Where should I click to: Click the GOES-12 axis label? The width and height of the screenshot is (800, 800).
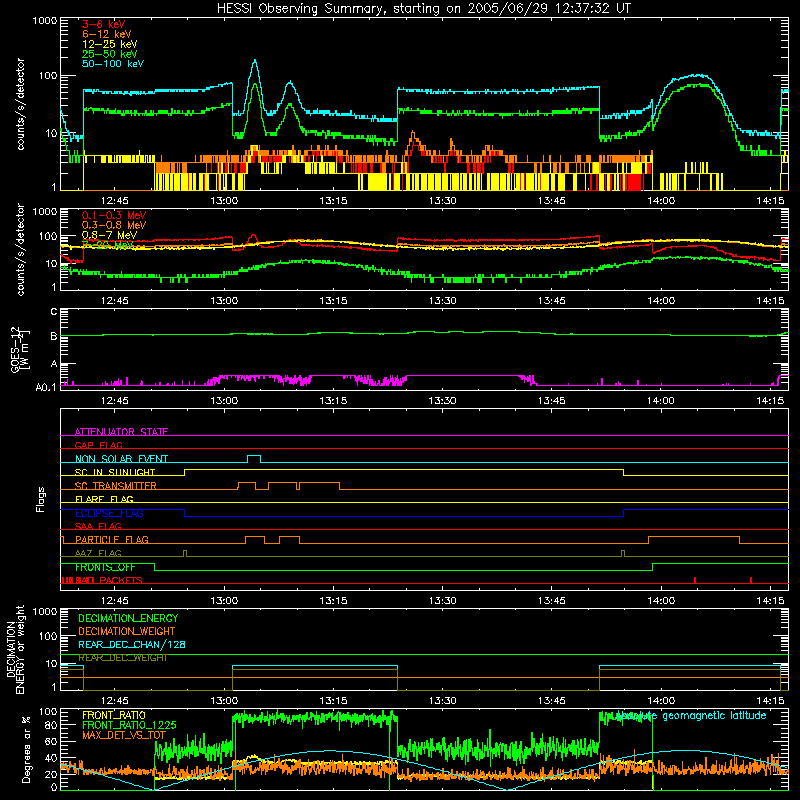point(16,349)
